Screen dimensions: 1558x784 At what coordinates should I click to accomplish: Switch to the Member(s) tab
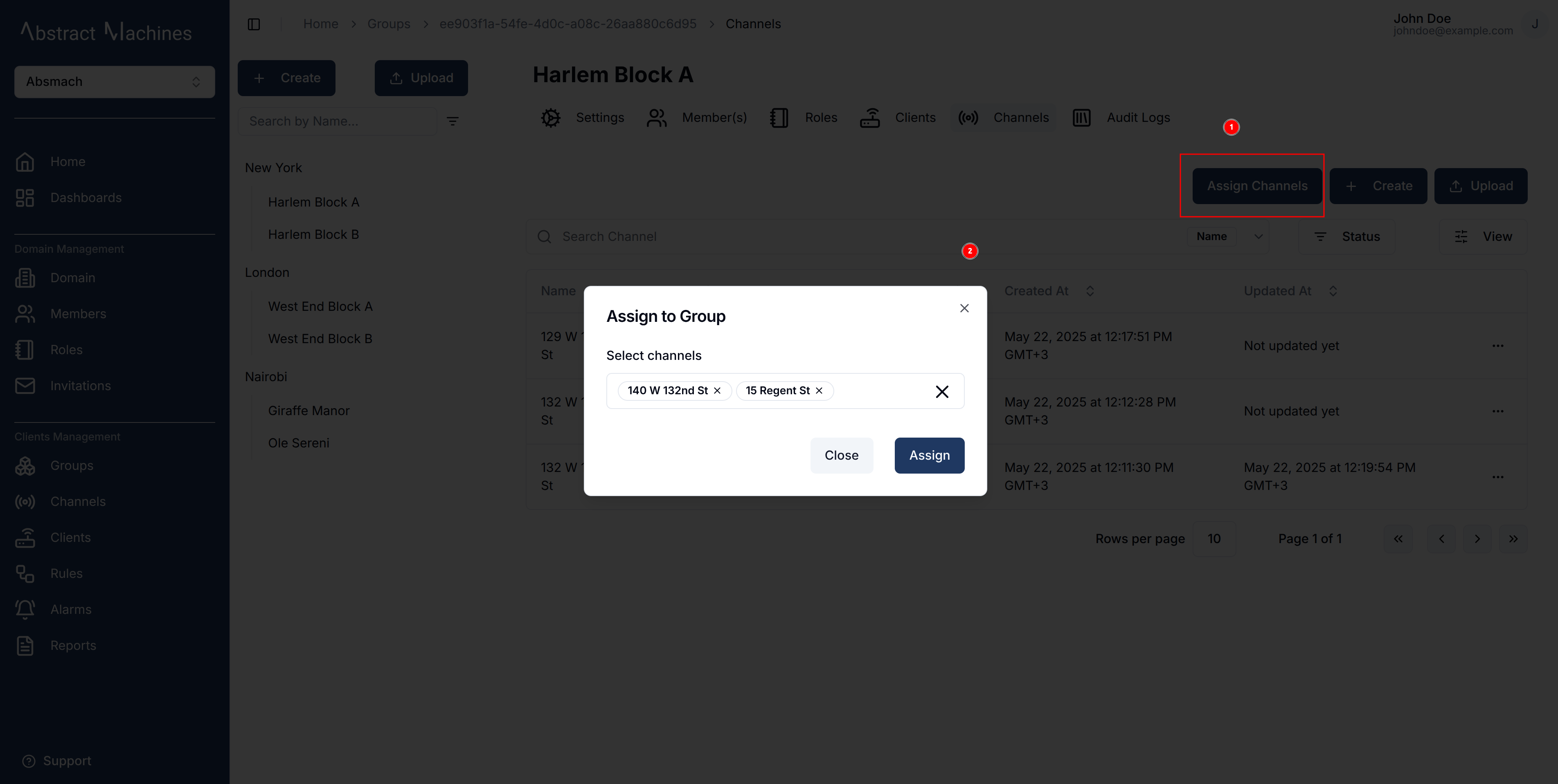(x=697, y=117)
